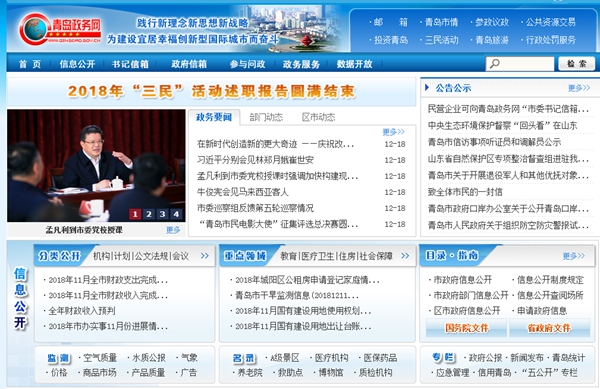Click the 省政府文件 button

tap(549, 328)
